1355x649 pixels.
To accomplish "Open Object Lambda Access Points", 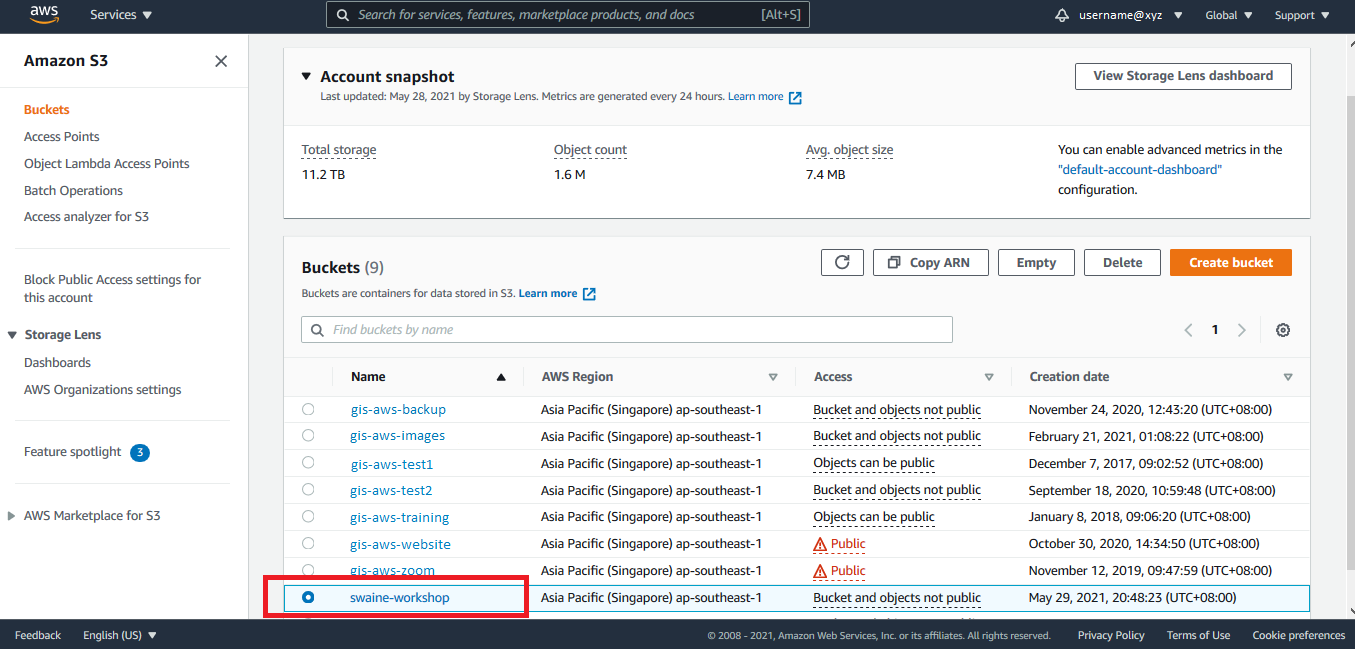I will pyautogui.click(x=107, y=164).
